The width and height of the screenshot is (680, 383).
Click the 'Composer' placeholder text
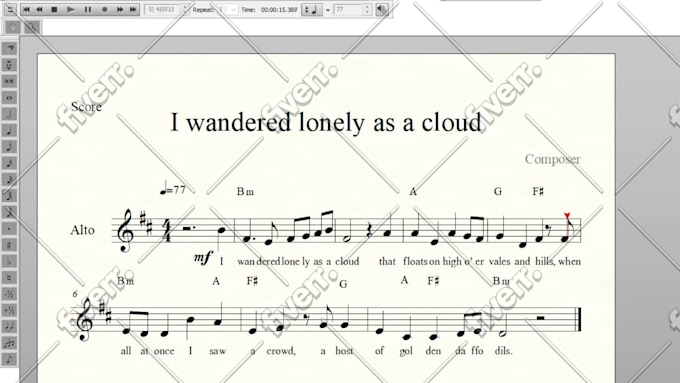click(x=552, y=160)
